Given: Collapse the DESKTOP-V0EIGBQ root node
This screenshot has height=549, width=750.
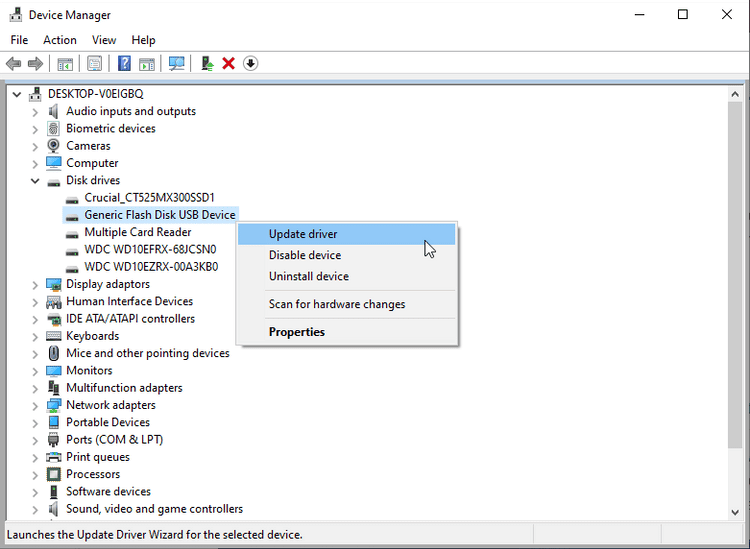Looking at the screenshot, I should [x=17, y=94].
